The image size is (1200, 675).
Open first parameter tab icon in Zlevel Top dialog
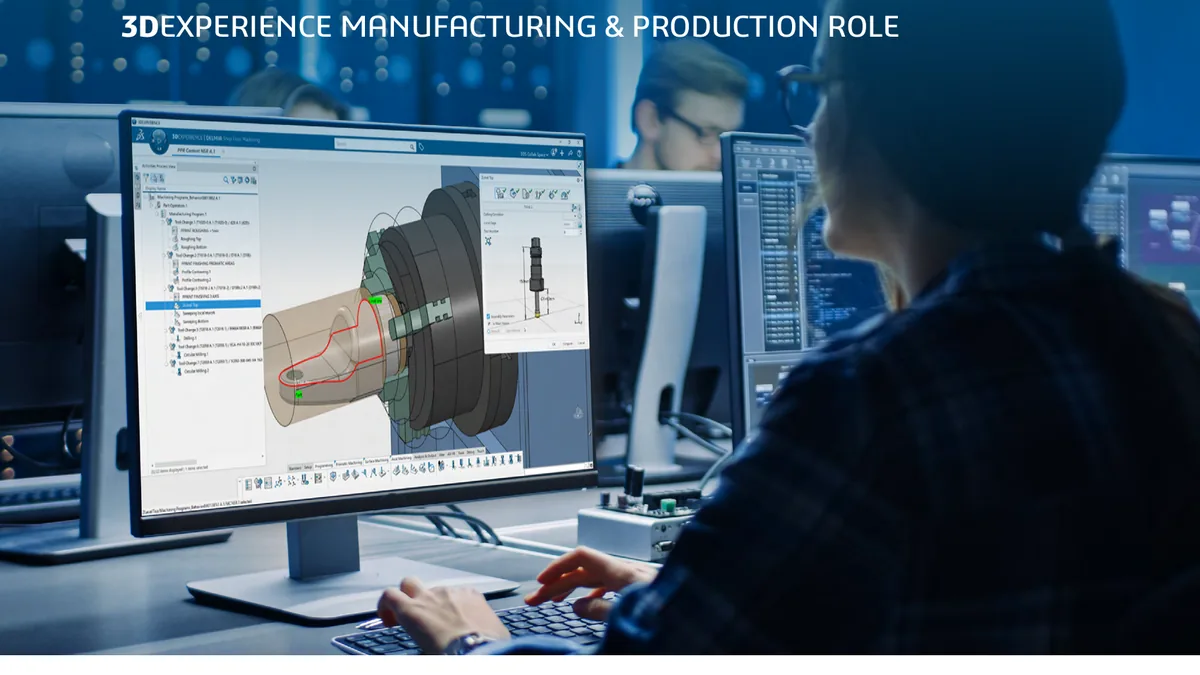click(x=500, y=193)
